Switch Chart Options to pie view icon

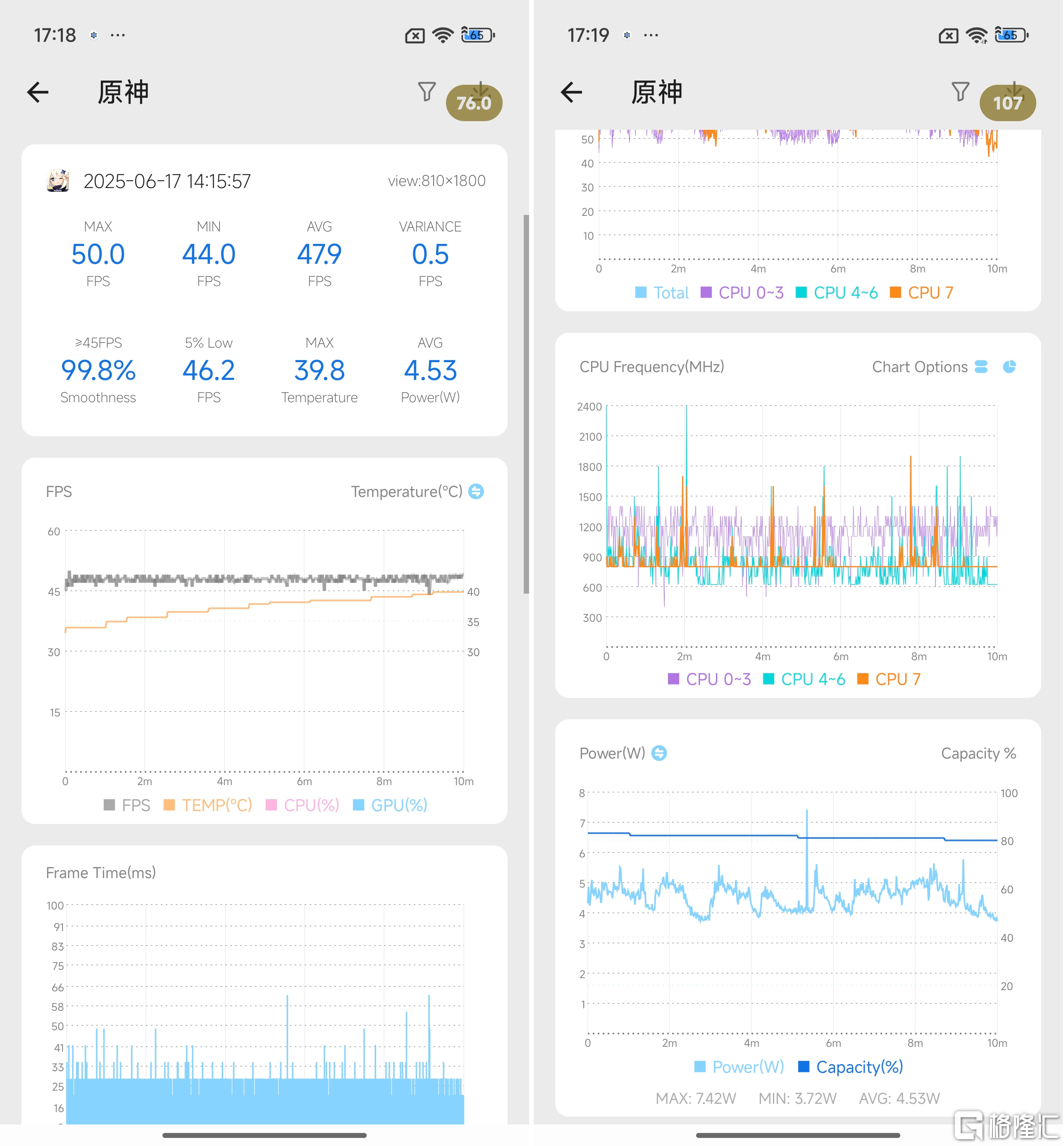[x=1009, y=366]
